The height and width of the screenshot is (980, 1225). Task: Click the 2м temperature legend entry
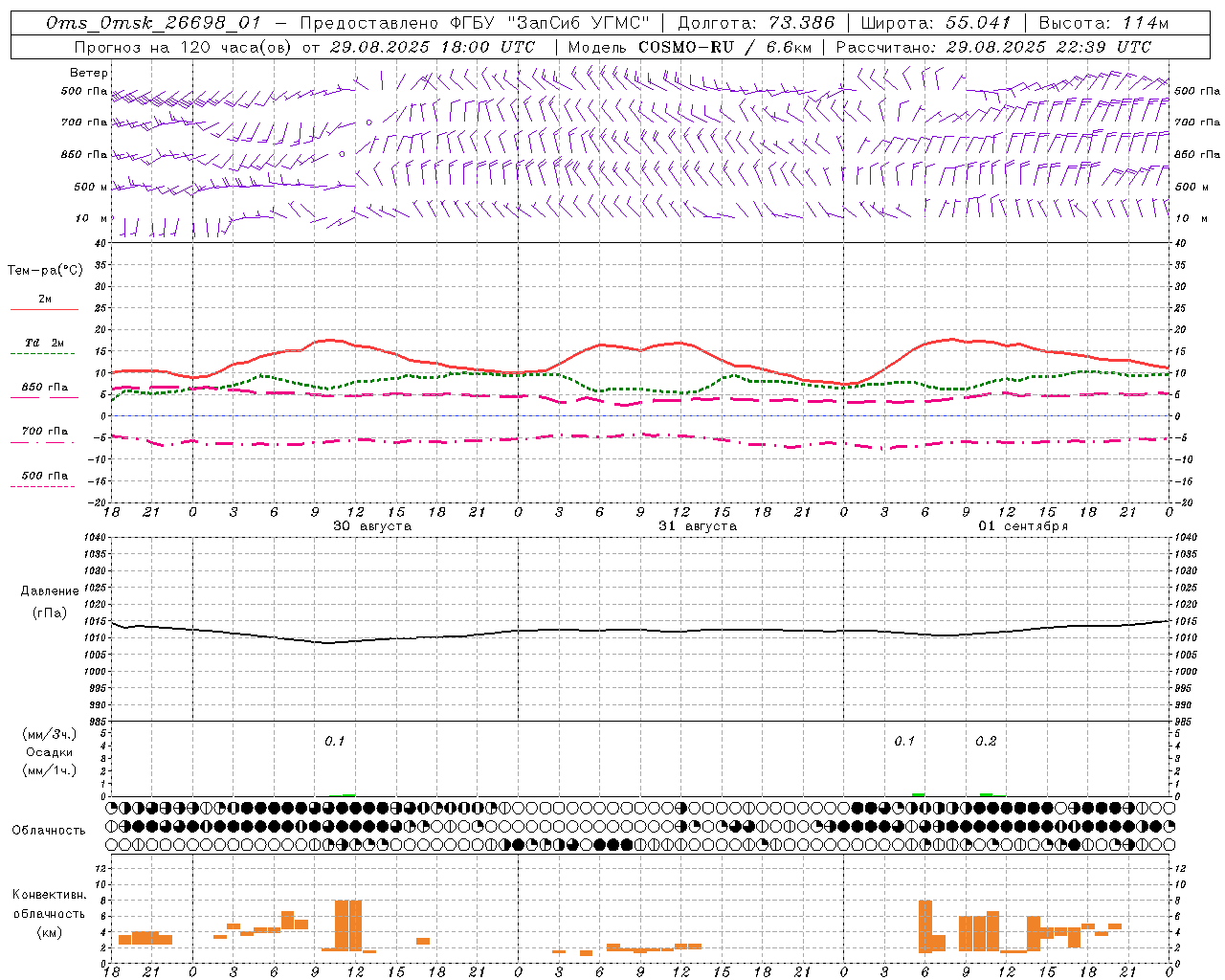(45, 300)
